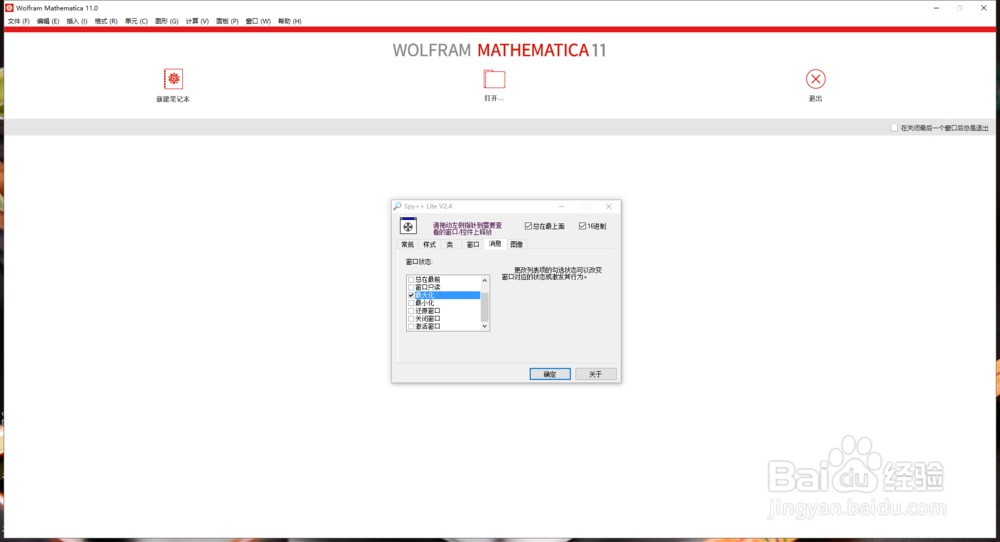This screenshot has width=1000, height=542.
Task: Switch to the 窗口 tab in Spy++
Action: [x=473, y=244]
